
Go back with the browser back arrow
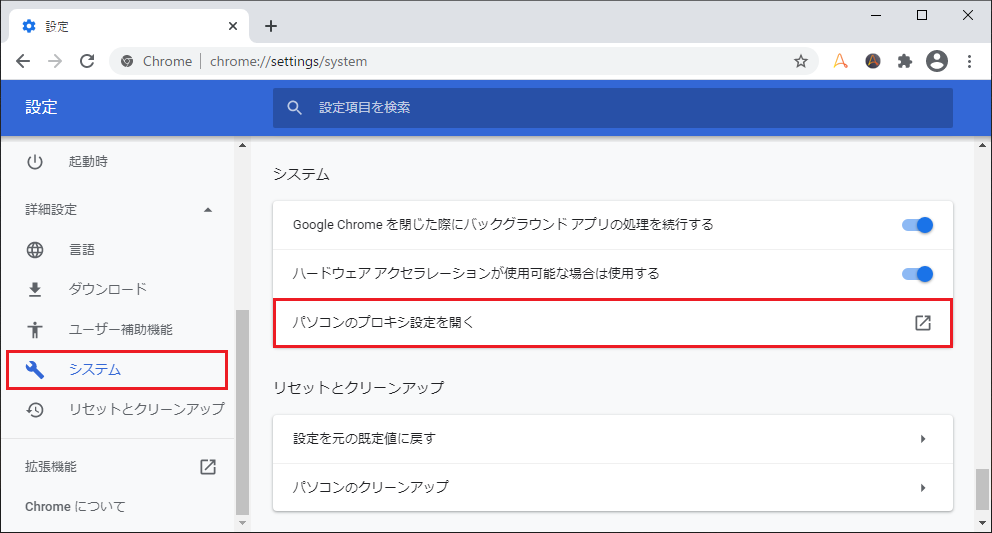tap(23, 61)
